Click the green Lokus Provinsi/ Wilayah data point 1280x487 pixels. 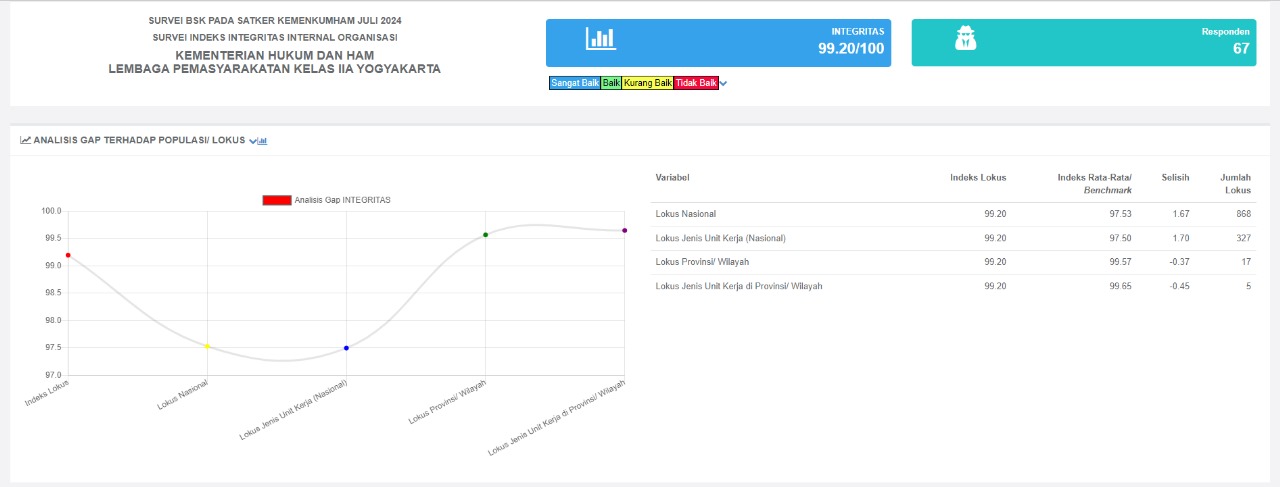tap(485, 235)
